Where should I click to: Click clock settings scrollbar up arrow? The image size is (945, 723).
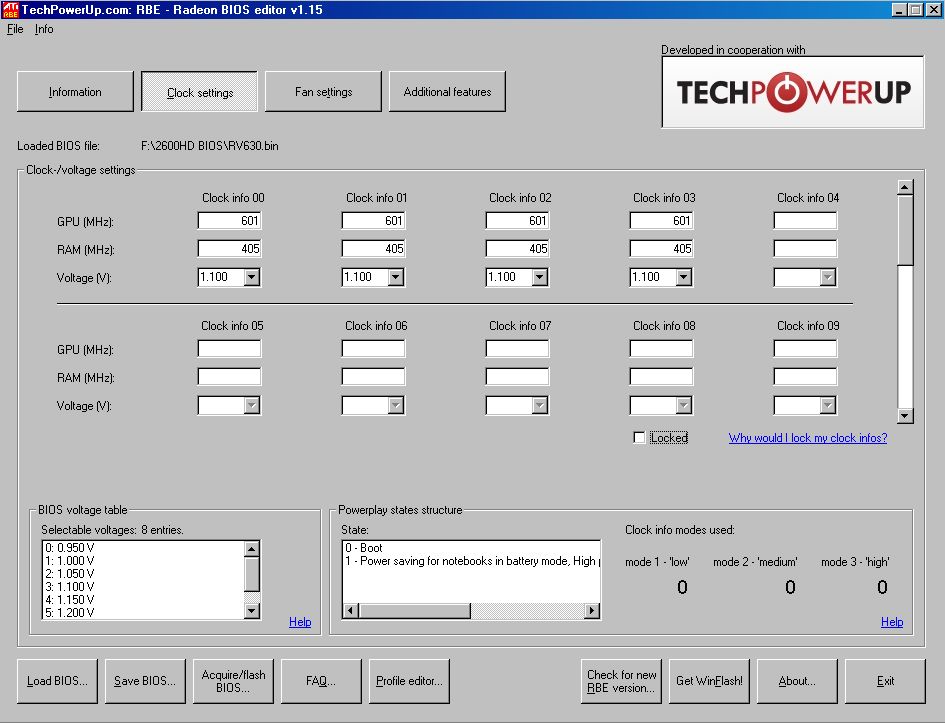(905, 187)
